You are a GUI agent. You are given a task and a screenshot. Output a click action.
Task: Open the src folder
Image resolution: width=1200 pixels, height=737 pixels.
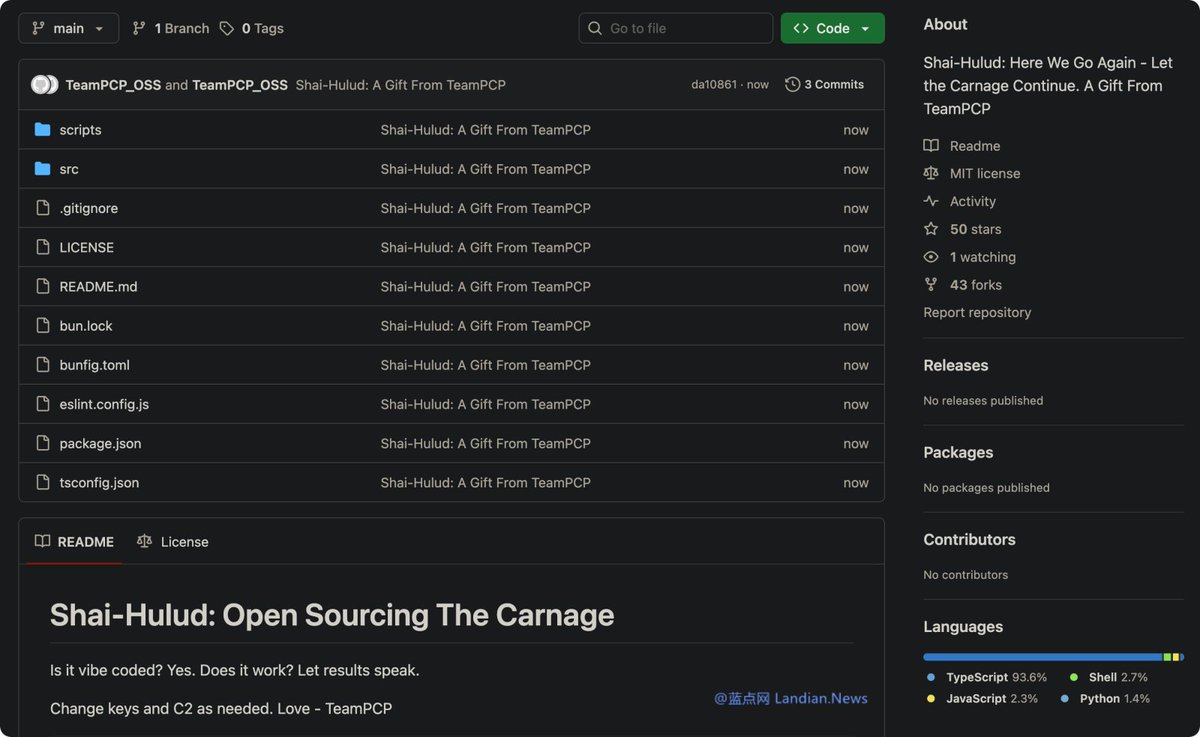[69, 169]
